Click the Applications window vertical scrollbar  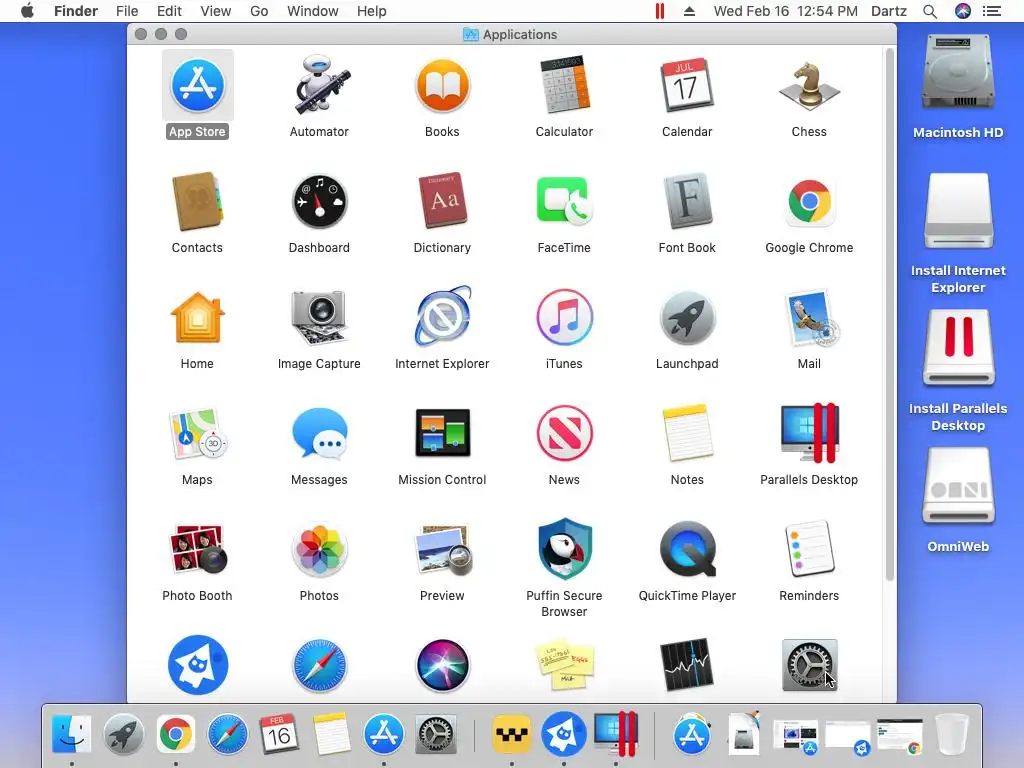889,315
